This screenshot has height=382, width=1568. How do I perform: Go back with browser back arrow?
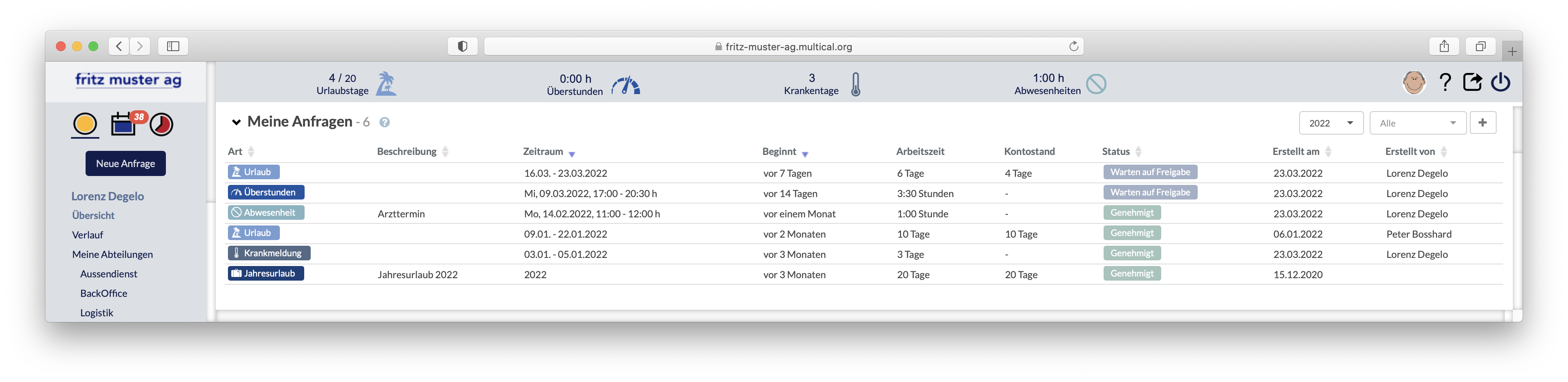pos(119,46)
